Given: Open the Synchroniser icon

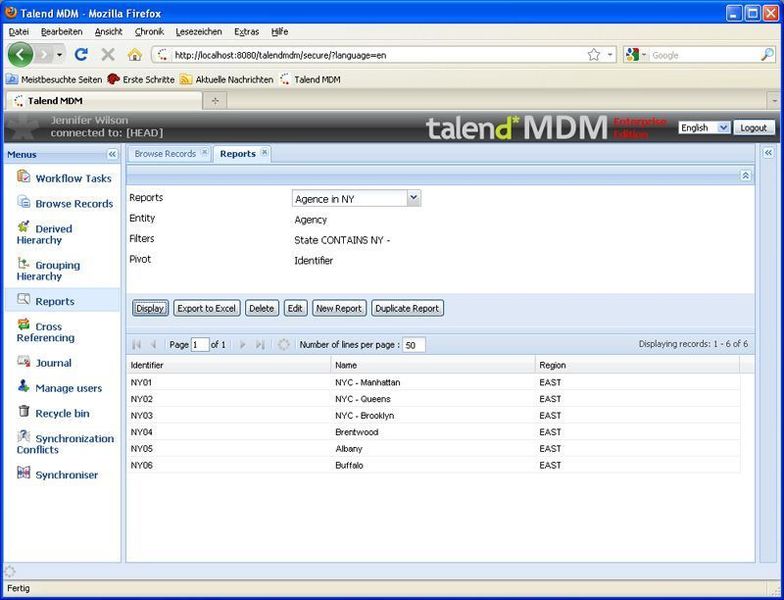Looking at the screenshot, I should pyautogui.click(x=24, y=473).
